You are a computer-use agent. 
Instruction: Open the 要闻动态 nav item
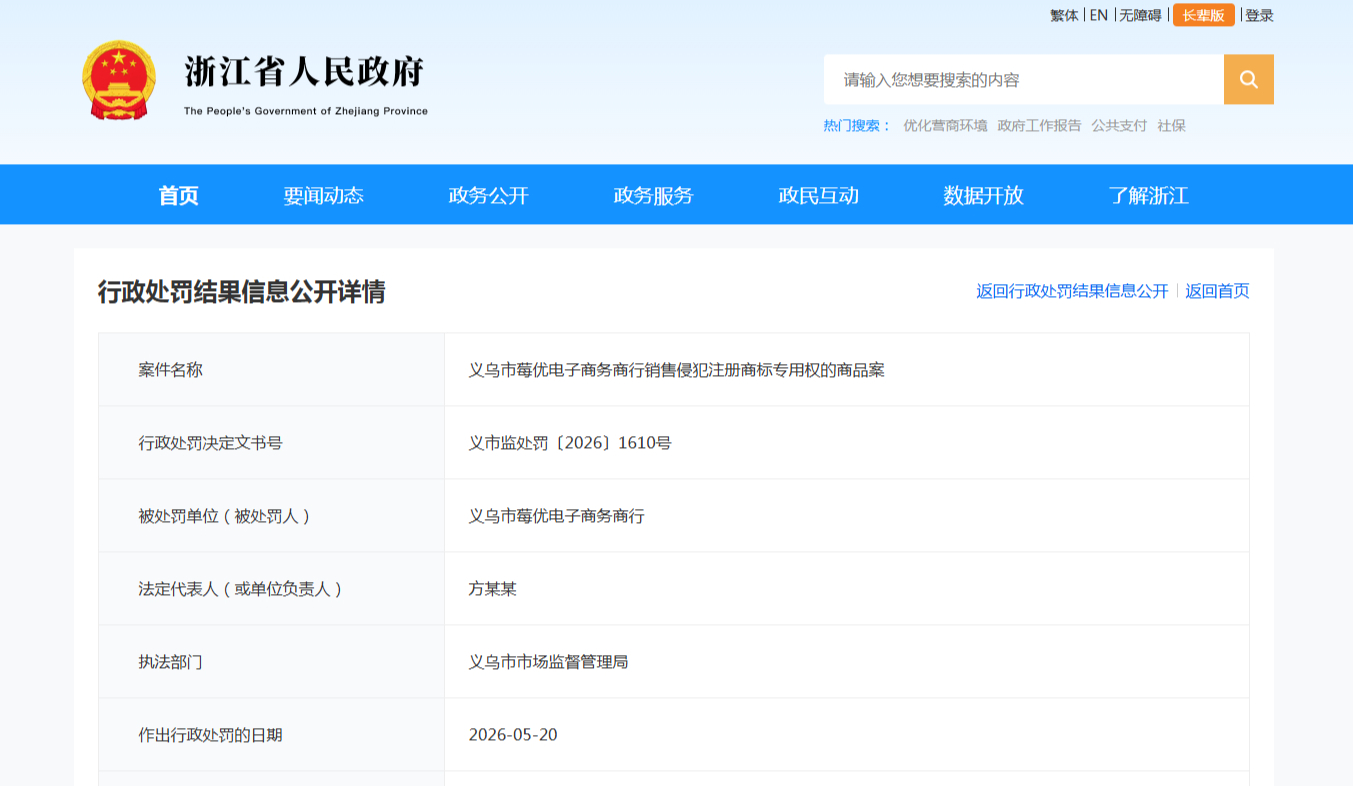(323, 195)
